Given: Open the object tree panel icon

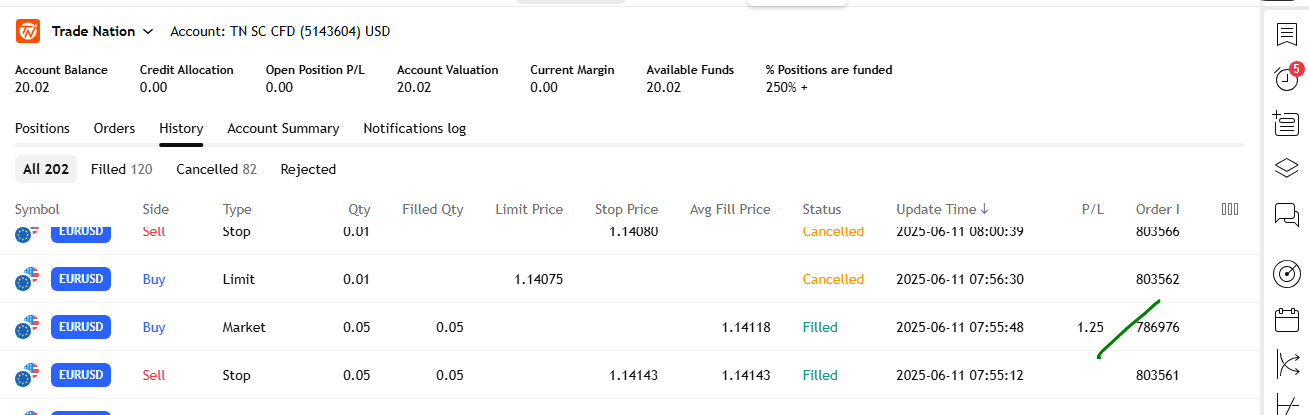Looking at the screenshot, I should pyautogui.click(x=1286, y=124).
